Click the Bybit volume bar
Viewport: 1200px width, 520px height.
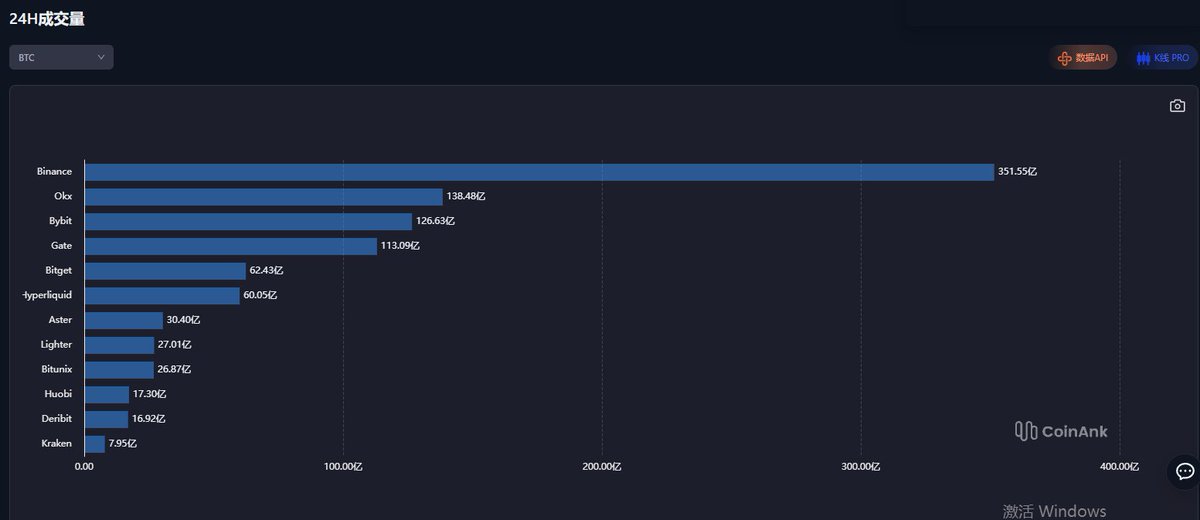pos(248,221)
